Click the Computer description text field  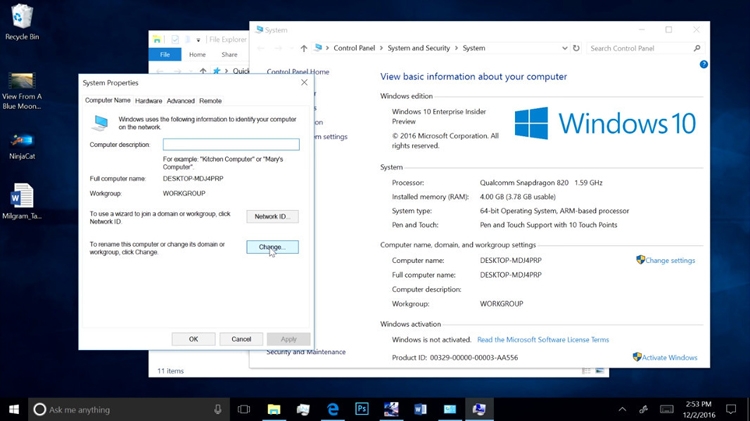(230, 145)
